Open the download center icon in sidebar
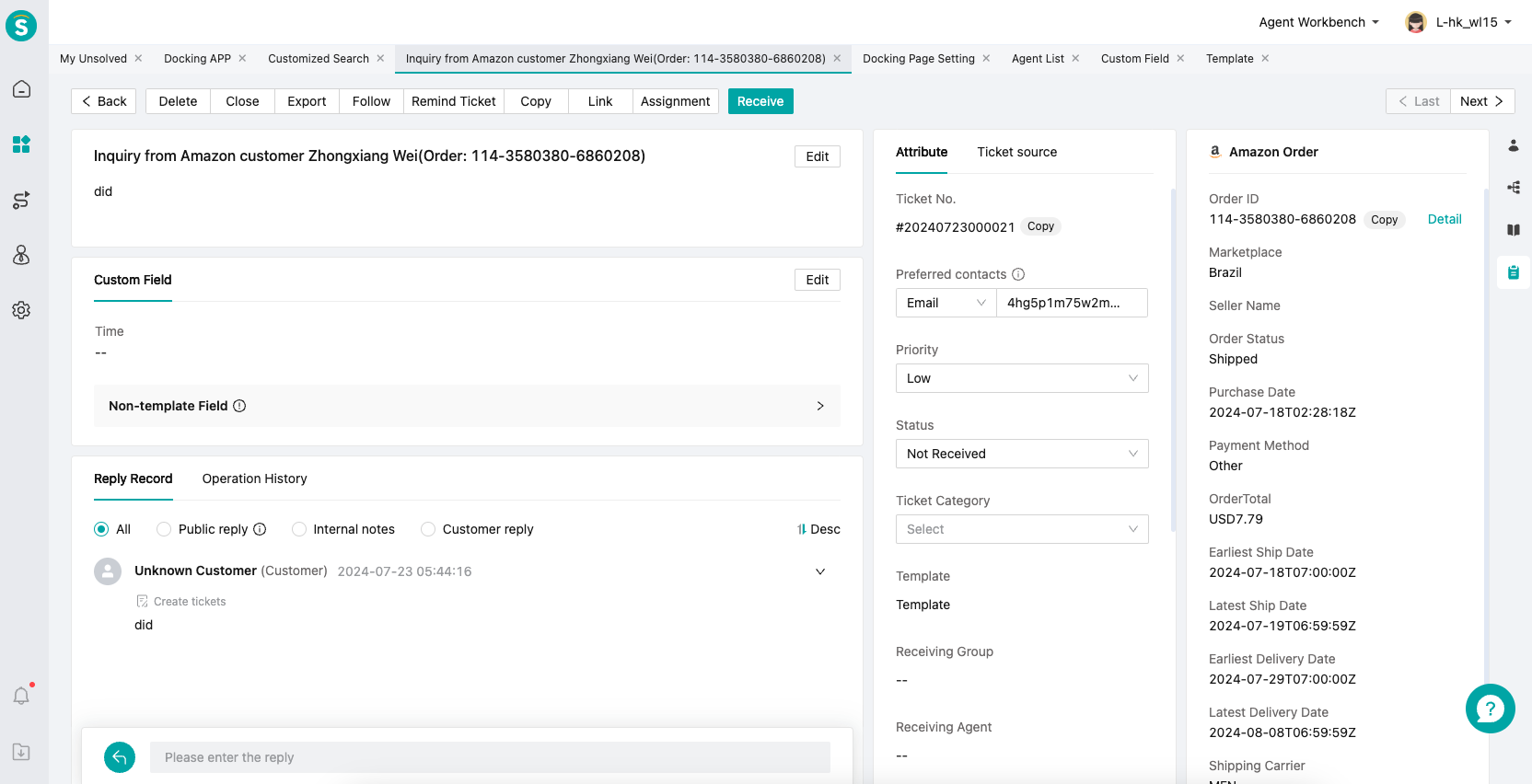This screenshot has height=784, width=1532. [21, 752]
